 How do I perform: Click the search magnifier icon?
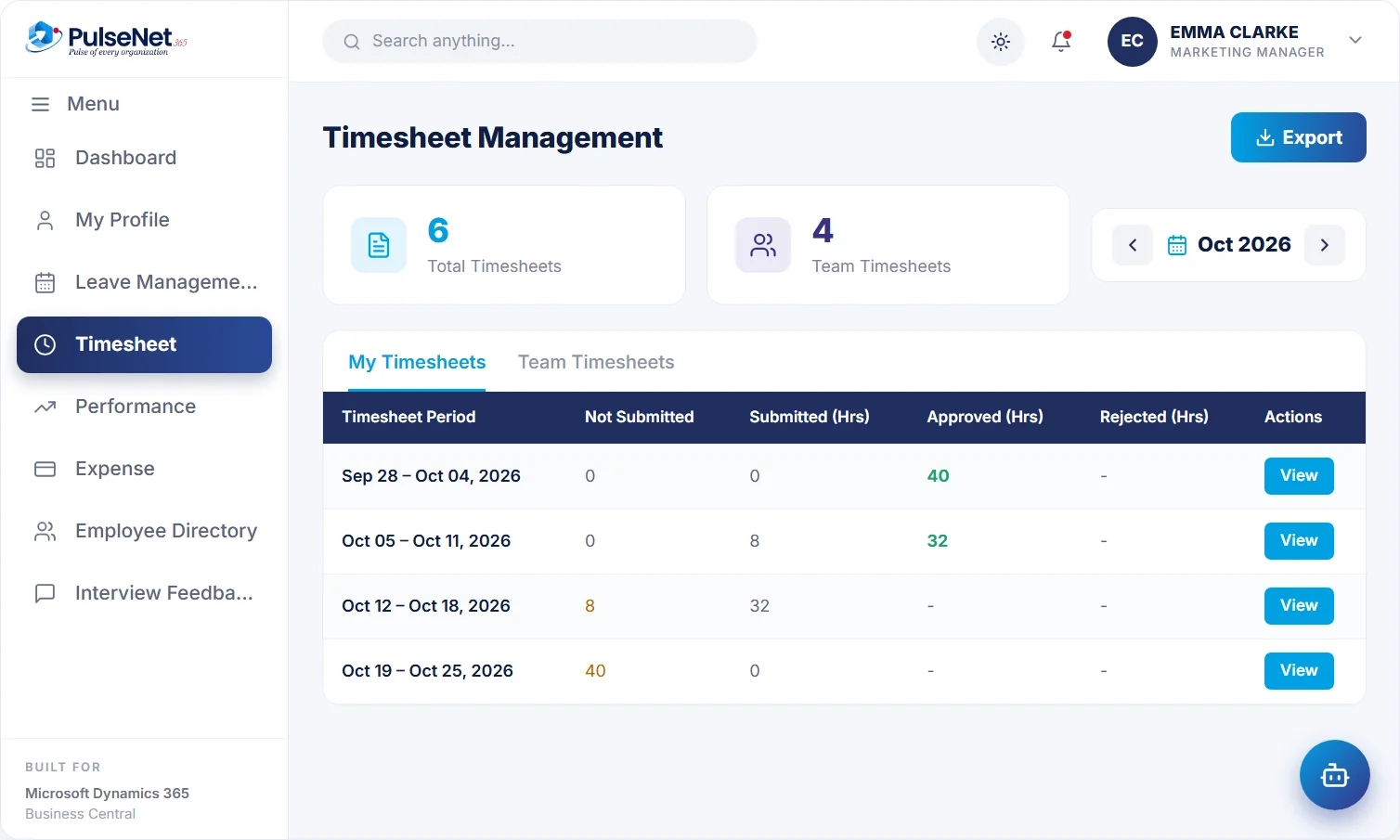coord(352,41)
